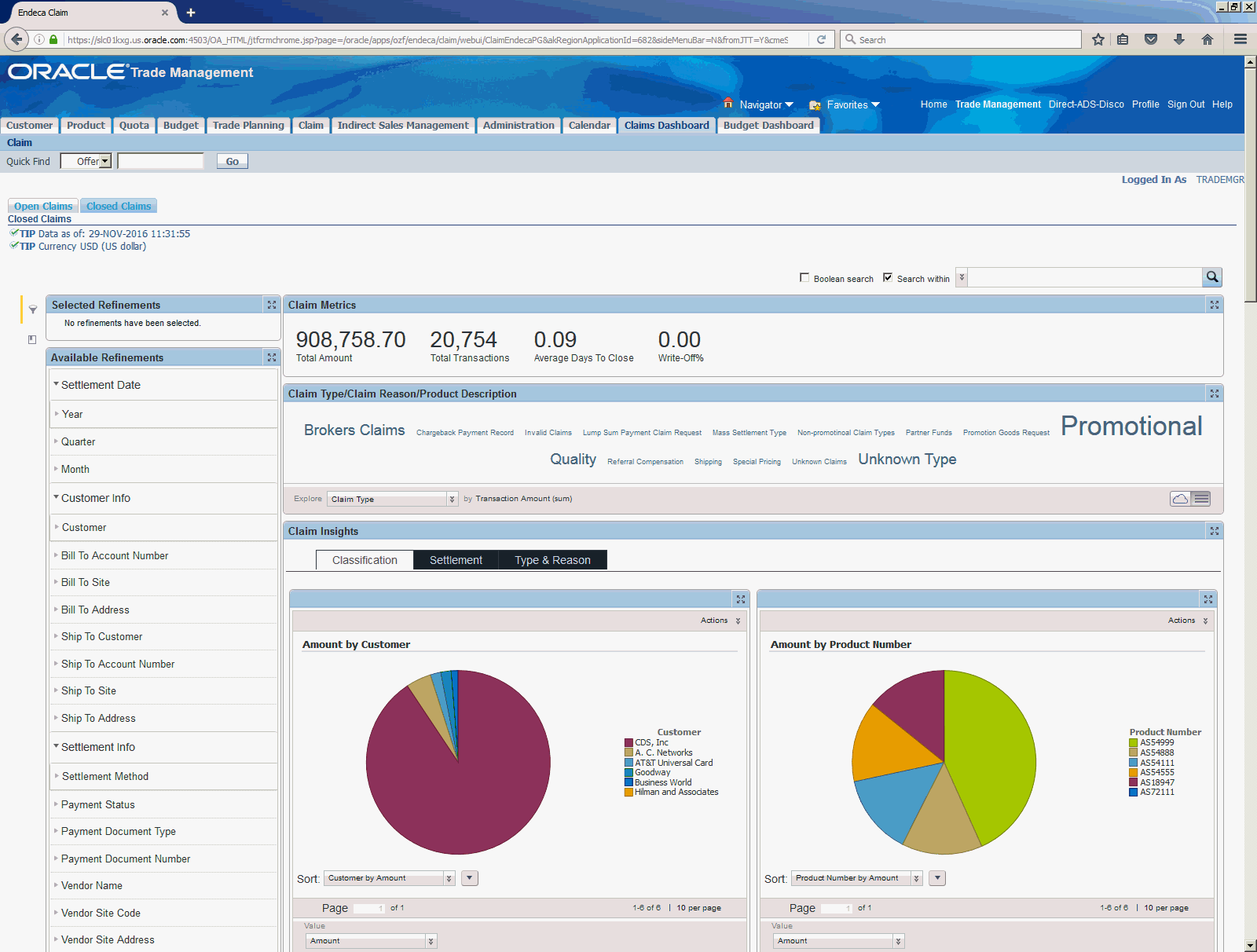The image size is (1257, 952).
Task: Click the browser back arrow button
Action: click(x=16, y=39)
